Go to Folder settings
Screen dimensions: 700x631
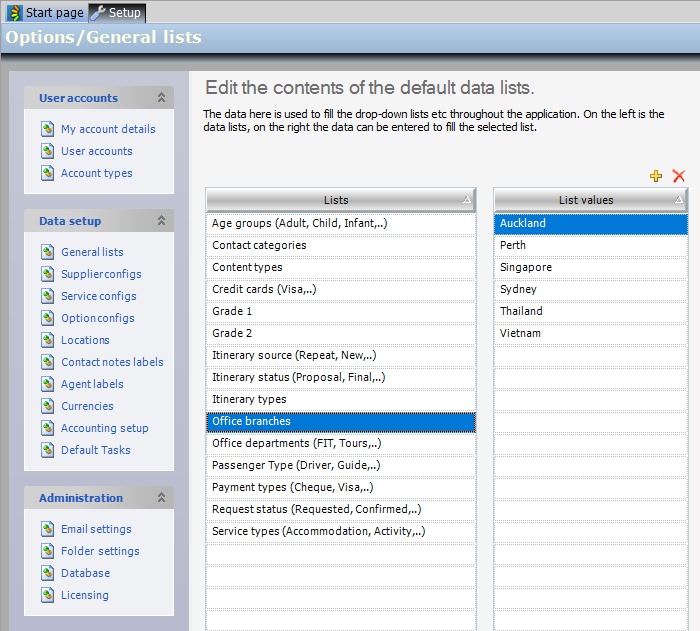pos(100,551)
